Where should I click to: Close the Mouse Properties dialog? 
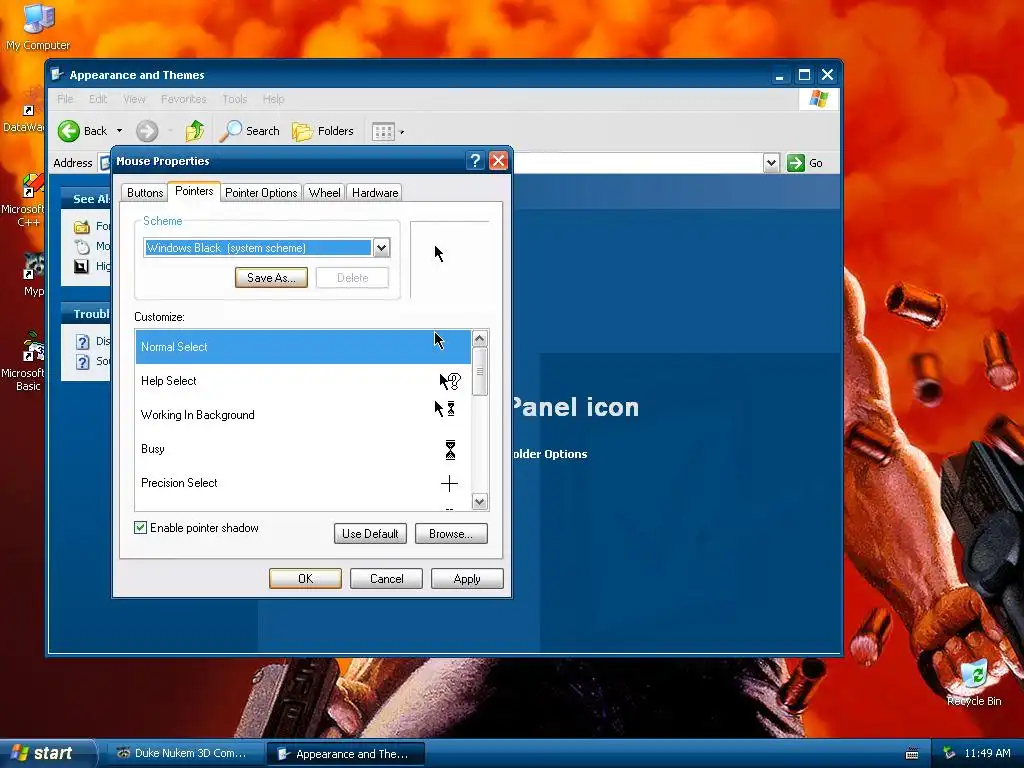click(x=498, y=161)
